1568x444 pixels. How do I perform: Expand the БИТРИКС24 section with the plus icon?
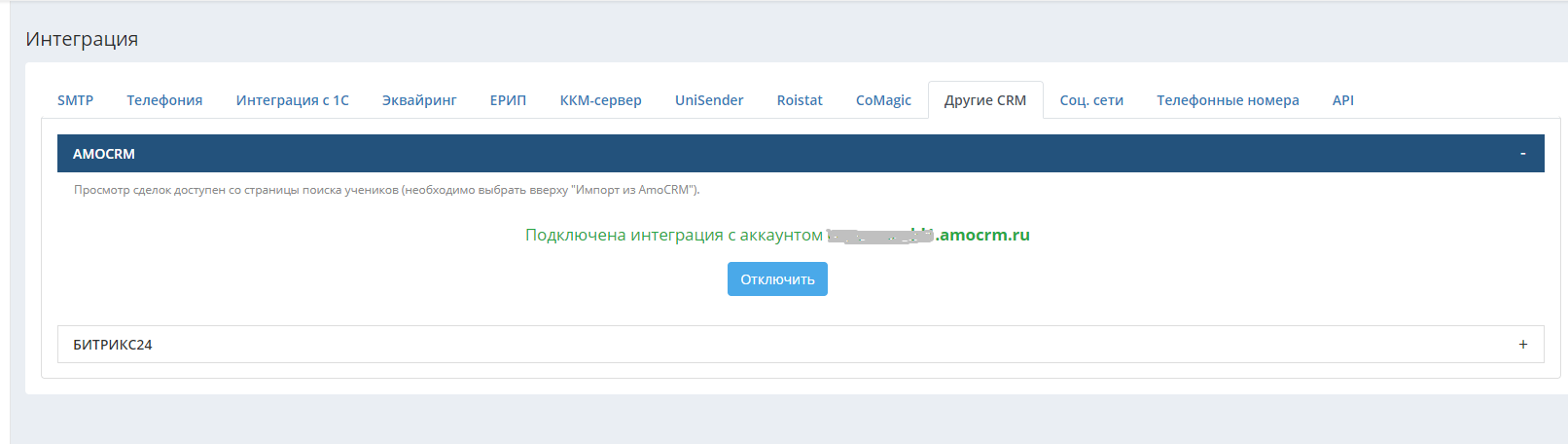click(x=1522, y=345)
